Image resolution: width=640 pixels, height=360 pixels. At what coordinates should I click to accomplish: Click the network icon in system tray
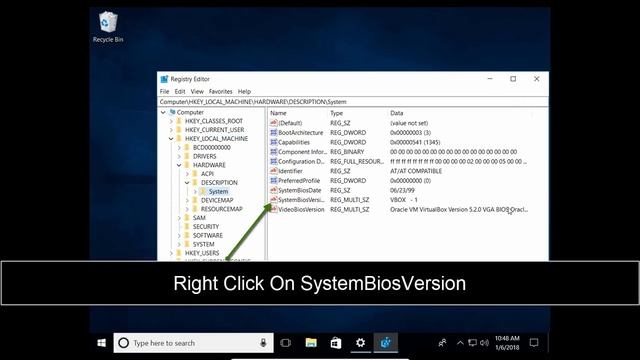click(472, 343)
